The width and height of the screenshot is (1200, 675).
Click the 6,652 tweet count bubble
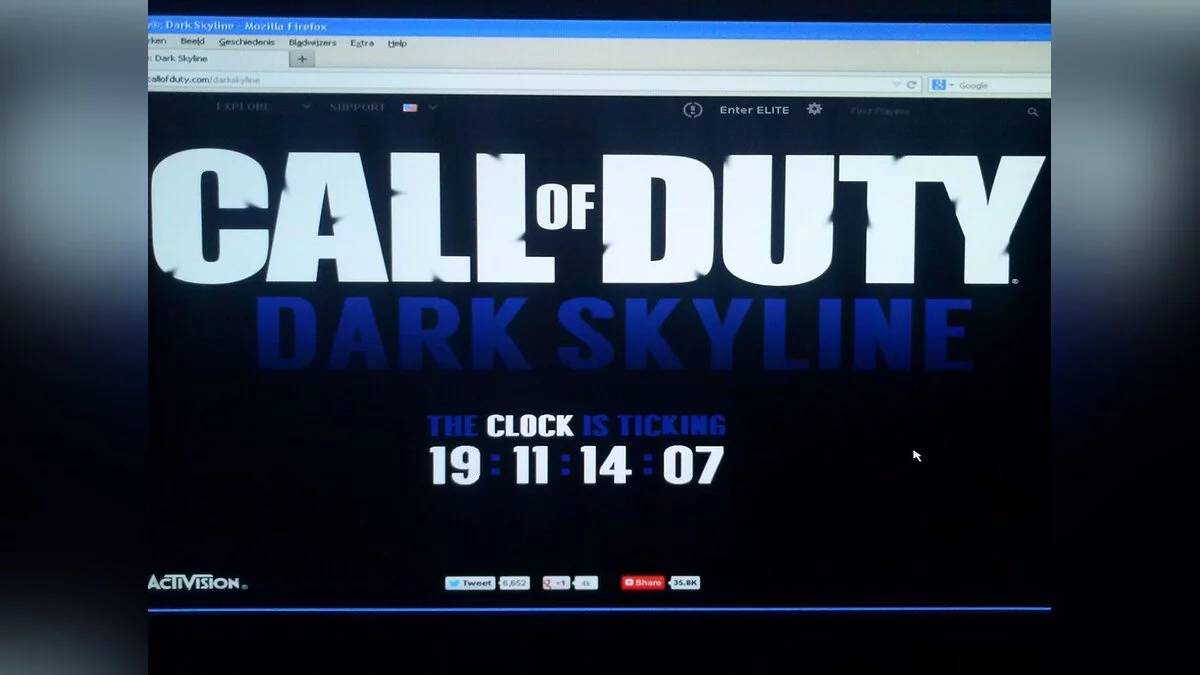pyautogui.click(x=514, y=583)
